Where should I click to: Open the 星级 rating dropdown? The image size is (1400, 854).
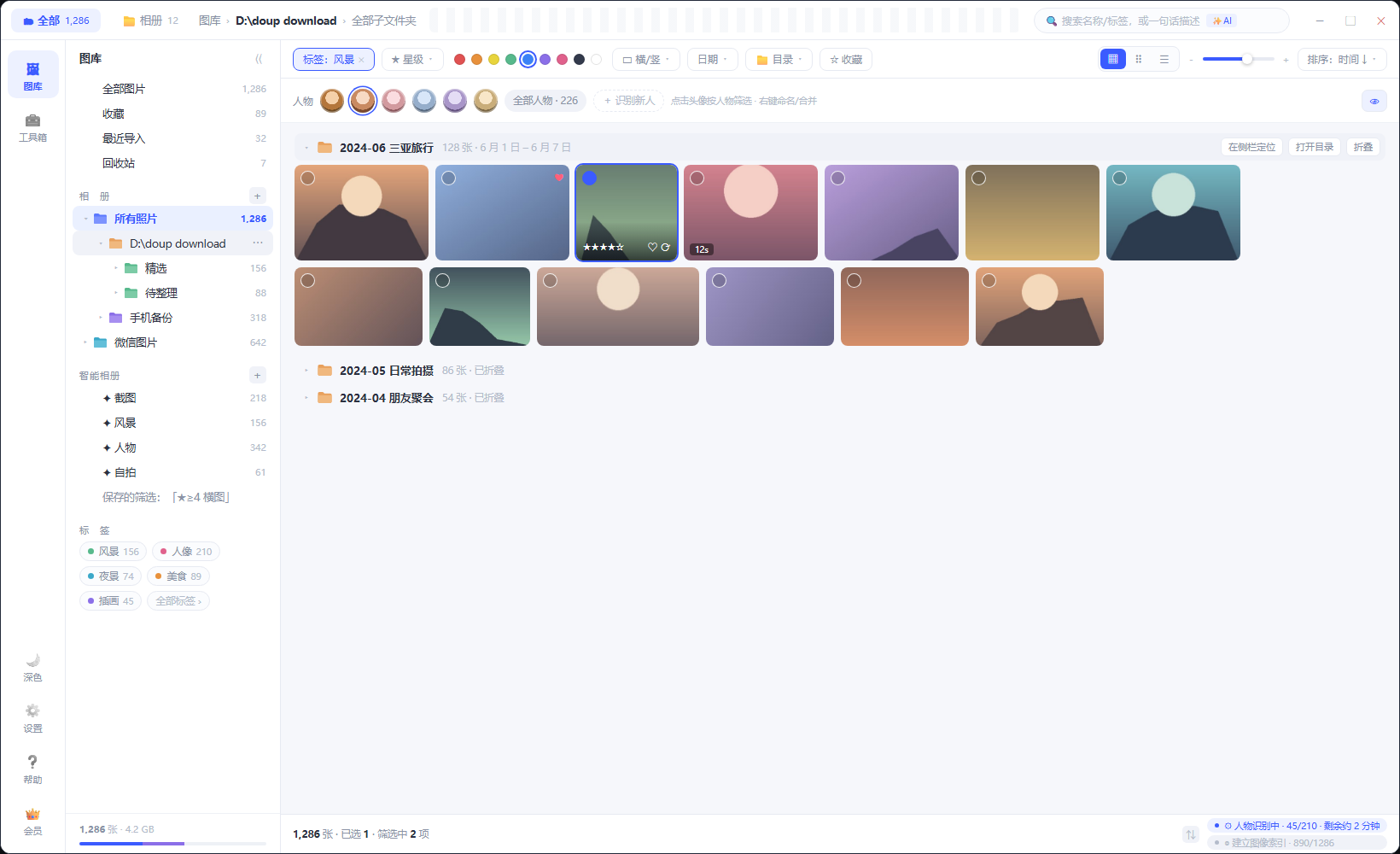pyautogui.click(x=412, y=60)
